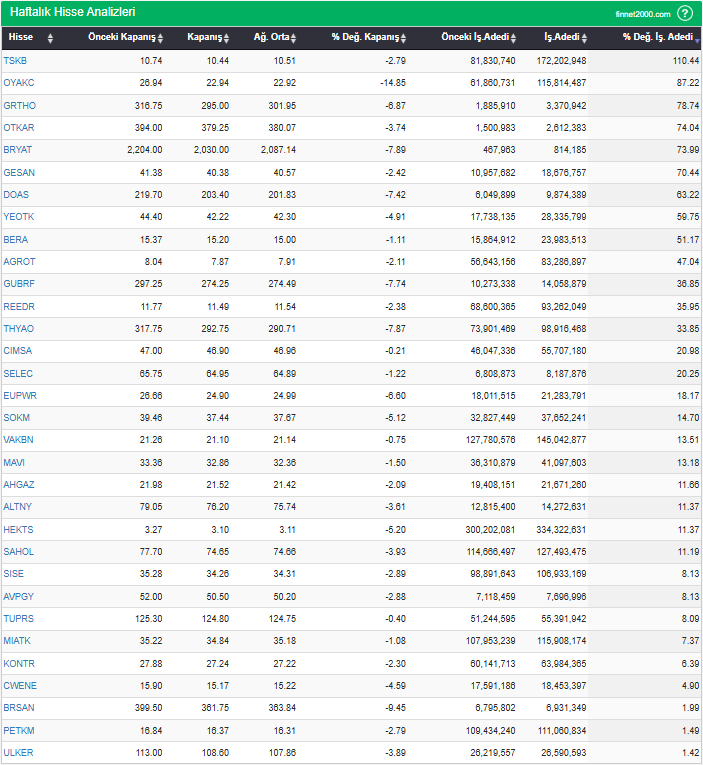Viewport: 703px width, 765px height.
Task: Open the CWENE stock link
Action: click(20, 685)
